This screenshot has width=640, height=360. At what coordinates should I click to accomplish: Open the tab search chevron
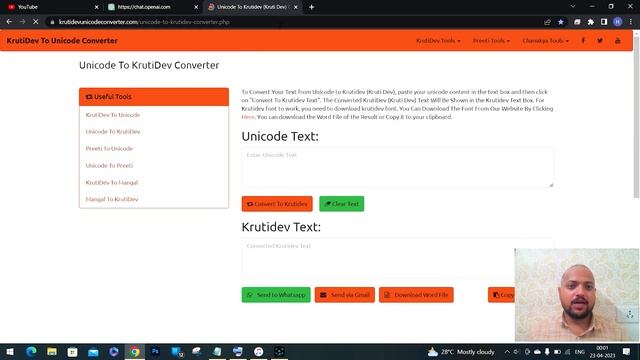573,7
